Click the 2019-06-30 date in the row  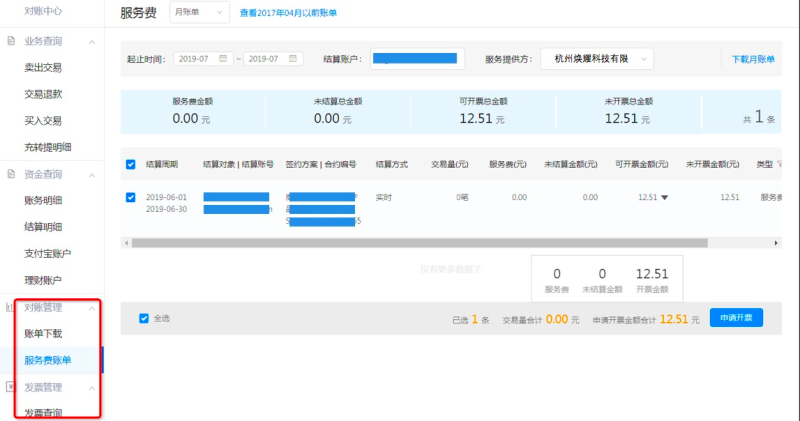coord(166,209)
